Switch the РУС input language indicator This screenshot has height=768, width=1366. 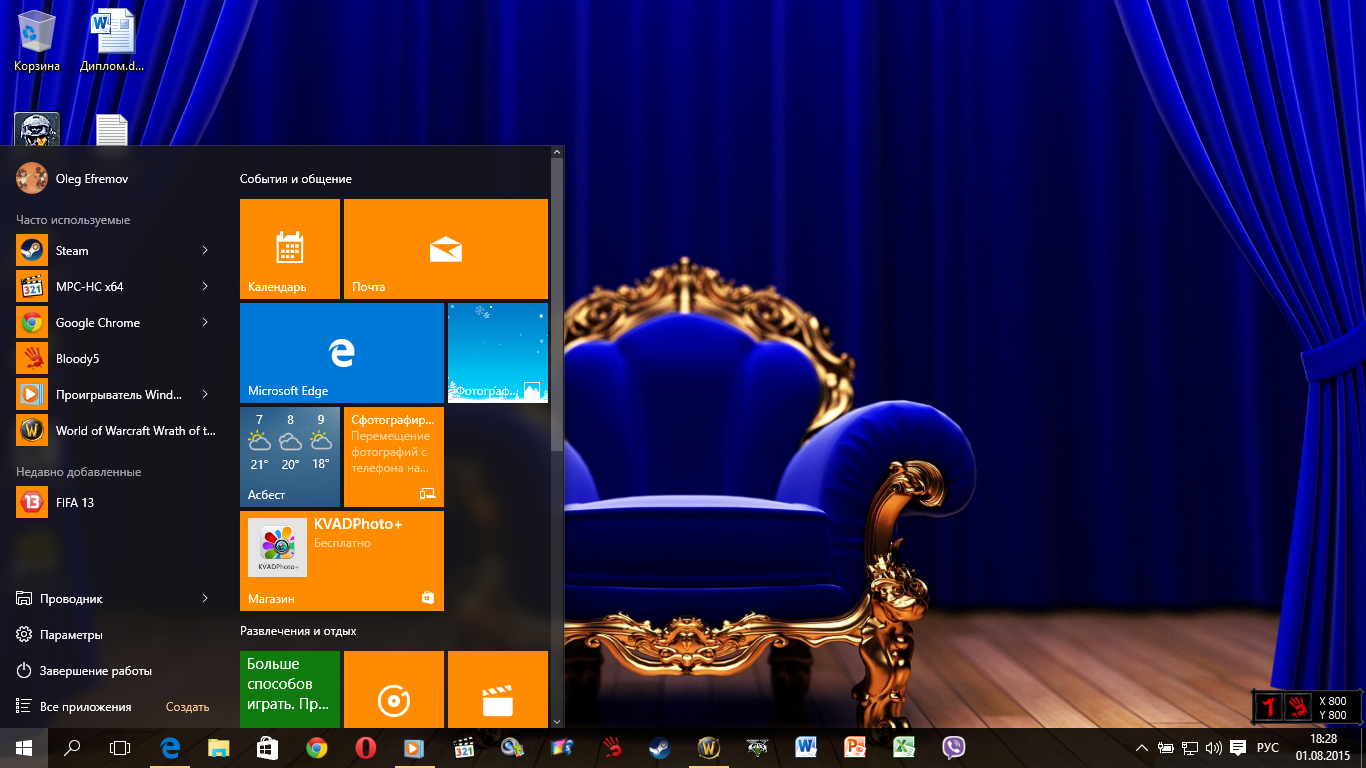[x=1267, y=748]
